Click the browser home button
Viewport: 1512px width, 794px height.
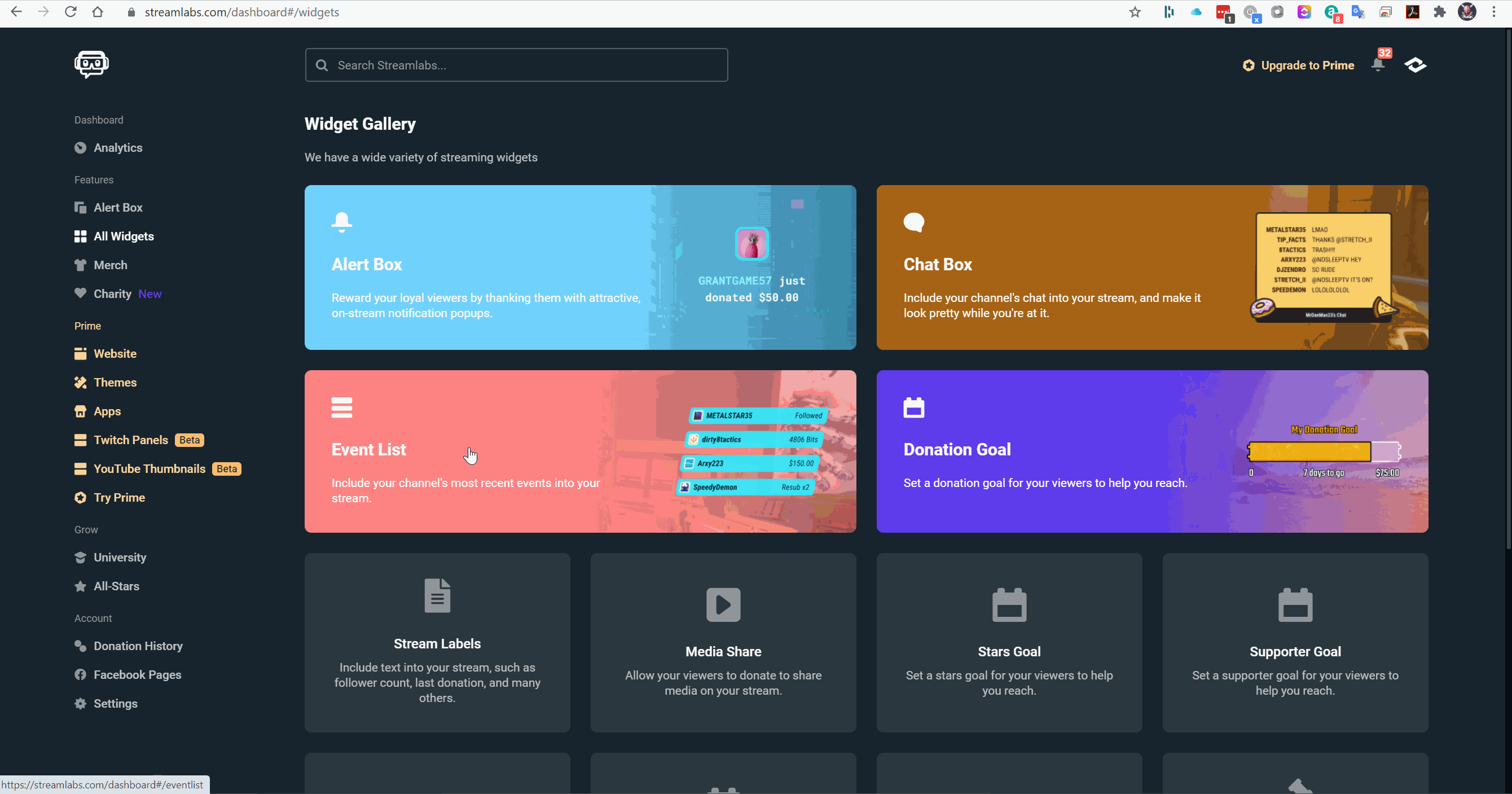(98, 12)
